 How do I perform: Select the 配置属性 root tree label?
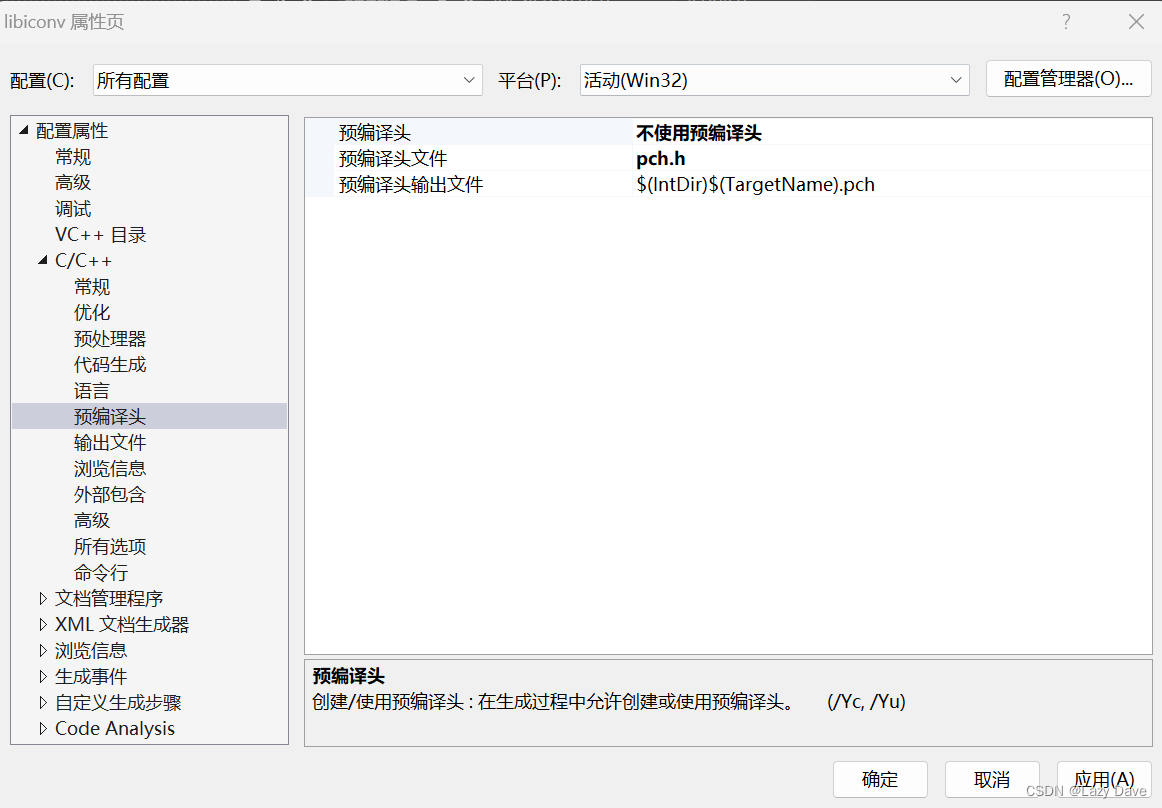pos(72,131)
